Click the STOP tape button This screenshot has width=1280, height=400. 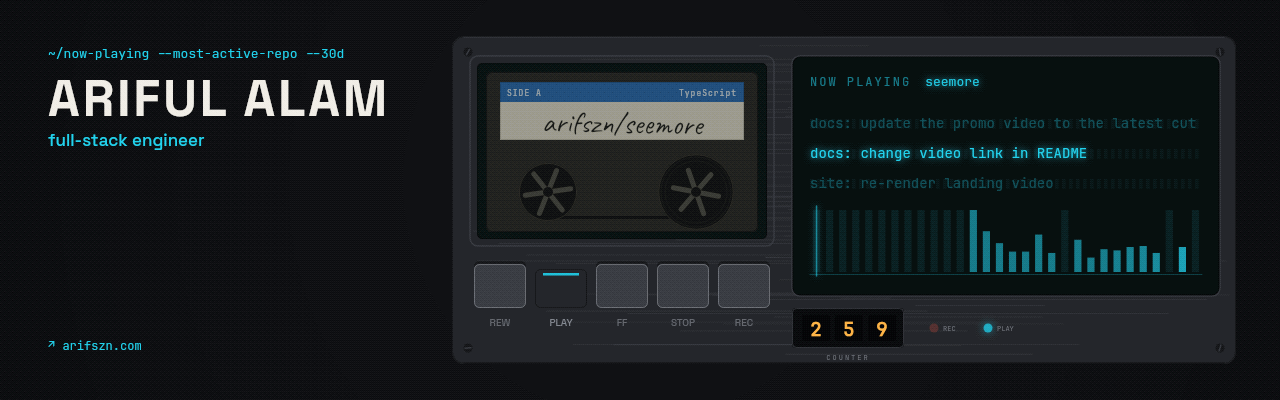point(683,286)
